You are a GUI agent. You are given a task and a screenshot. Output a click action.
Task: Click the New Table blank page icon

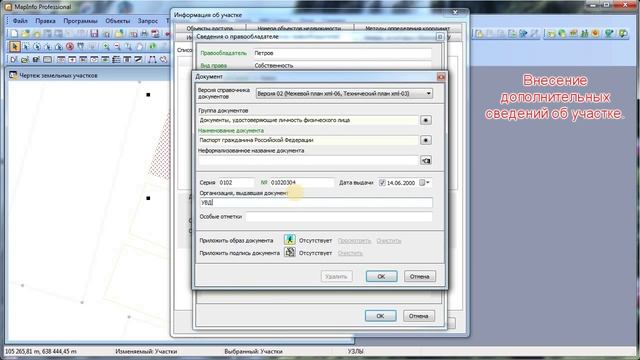click(14, 34)
